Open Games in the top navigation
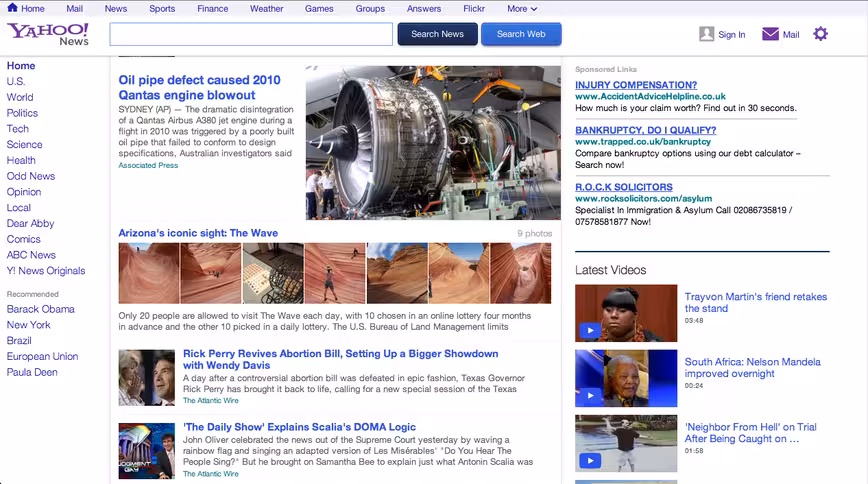The height and width of the screenshot is (484, 868). [319, 9]
